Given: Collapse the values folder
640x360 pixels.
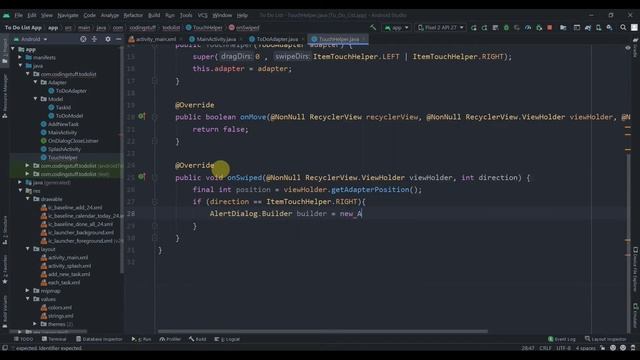Looking at the screenshot, I should [x=28, y=299].
